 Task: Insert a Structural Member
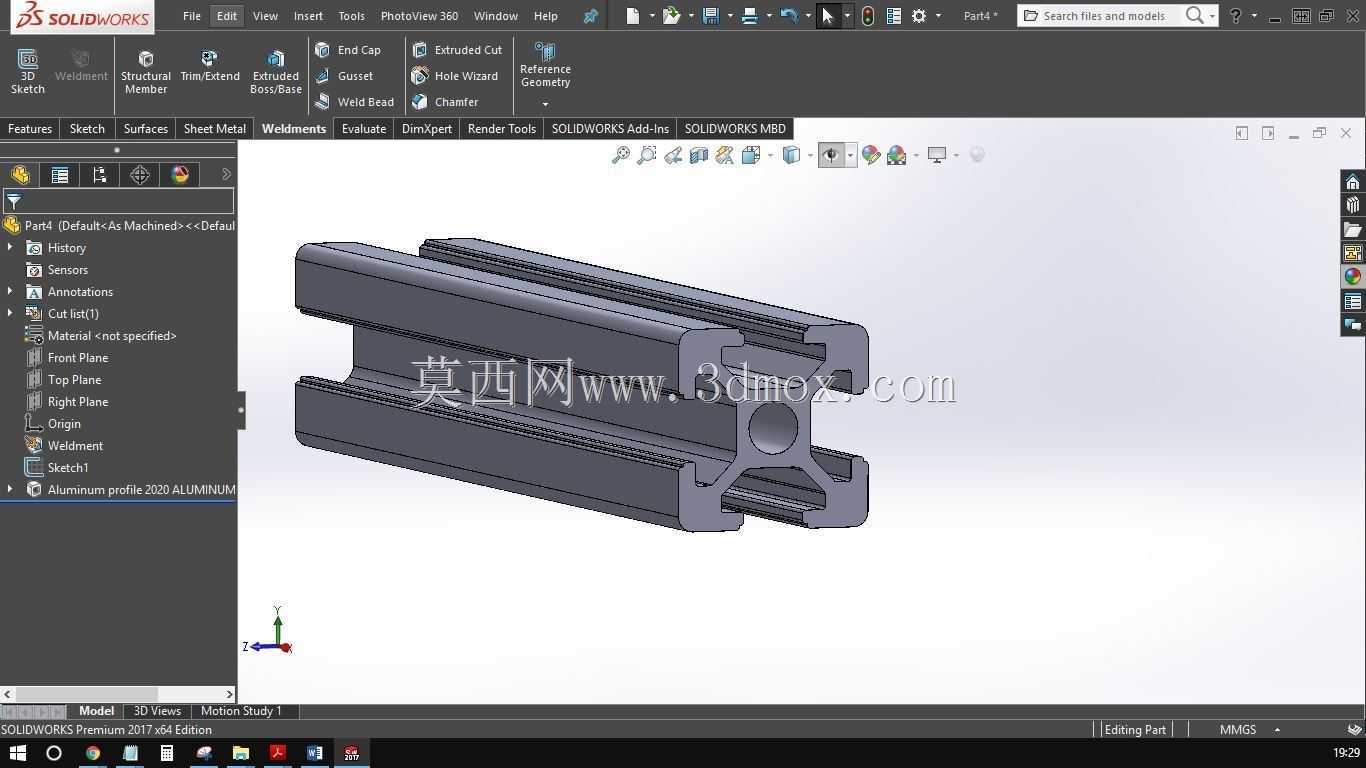(x=146, y=71)
